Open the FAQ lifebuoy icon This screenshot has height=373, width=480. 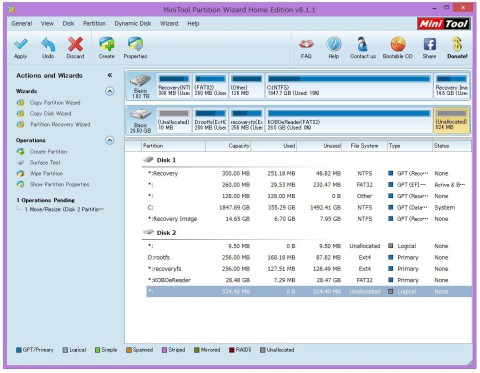pyautogui.click(x=306, y=48)
